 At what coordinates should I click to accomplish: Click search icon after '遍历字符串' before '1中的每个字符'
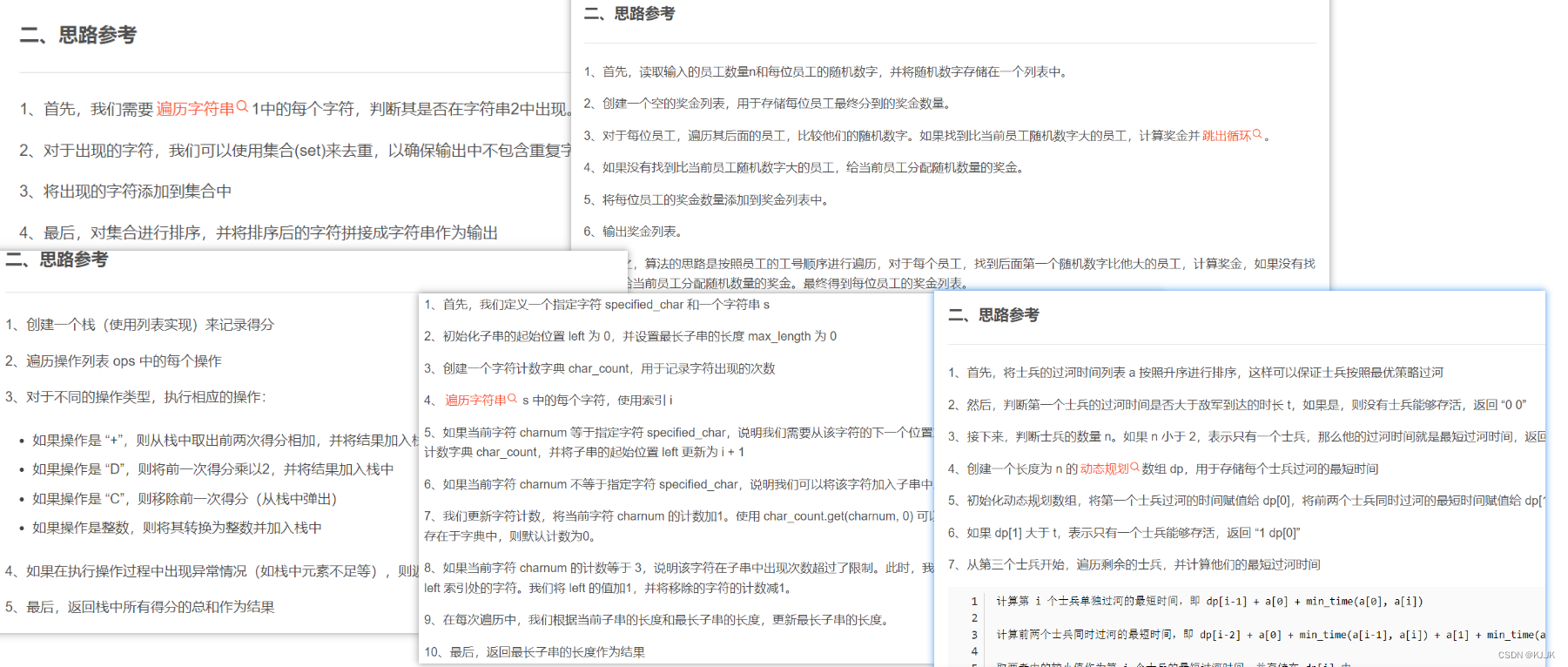point(242,107)
